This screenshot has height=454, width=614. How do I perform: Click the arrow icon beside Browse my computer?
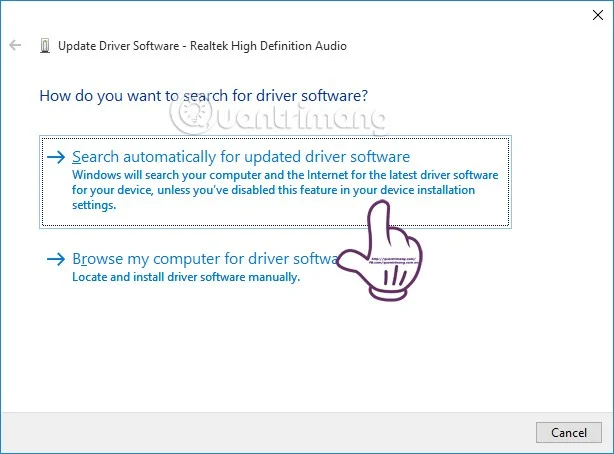coord(57,259)
